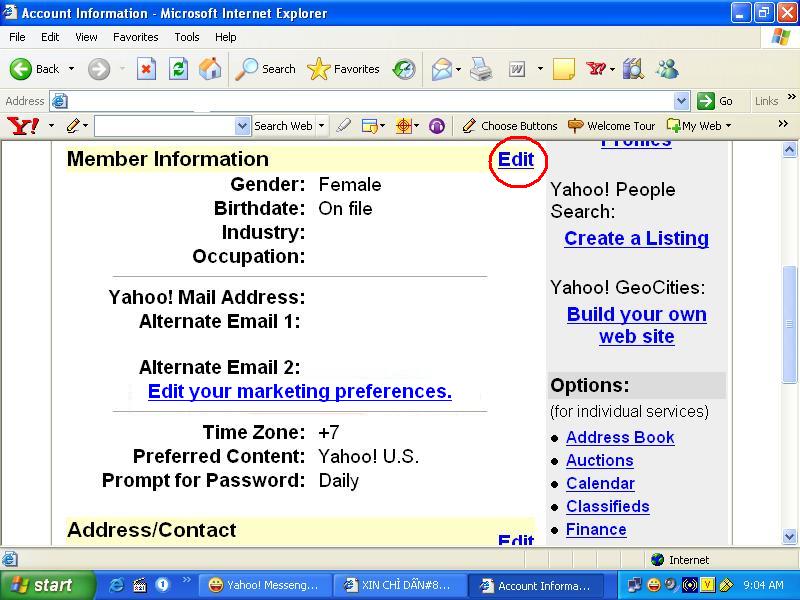This screenshot has width=800, height=600.
Task: Click the yellow note Discuss icon
Action: [564, 69]
